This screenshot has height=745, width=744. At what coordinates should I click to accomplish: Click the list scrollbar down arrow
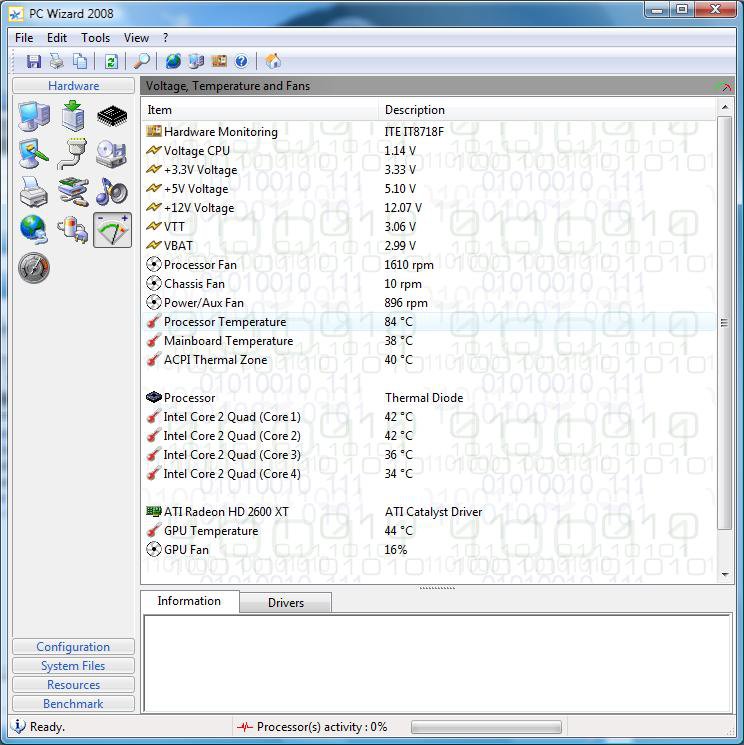pyautogui.click(x=725, y=574)
